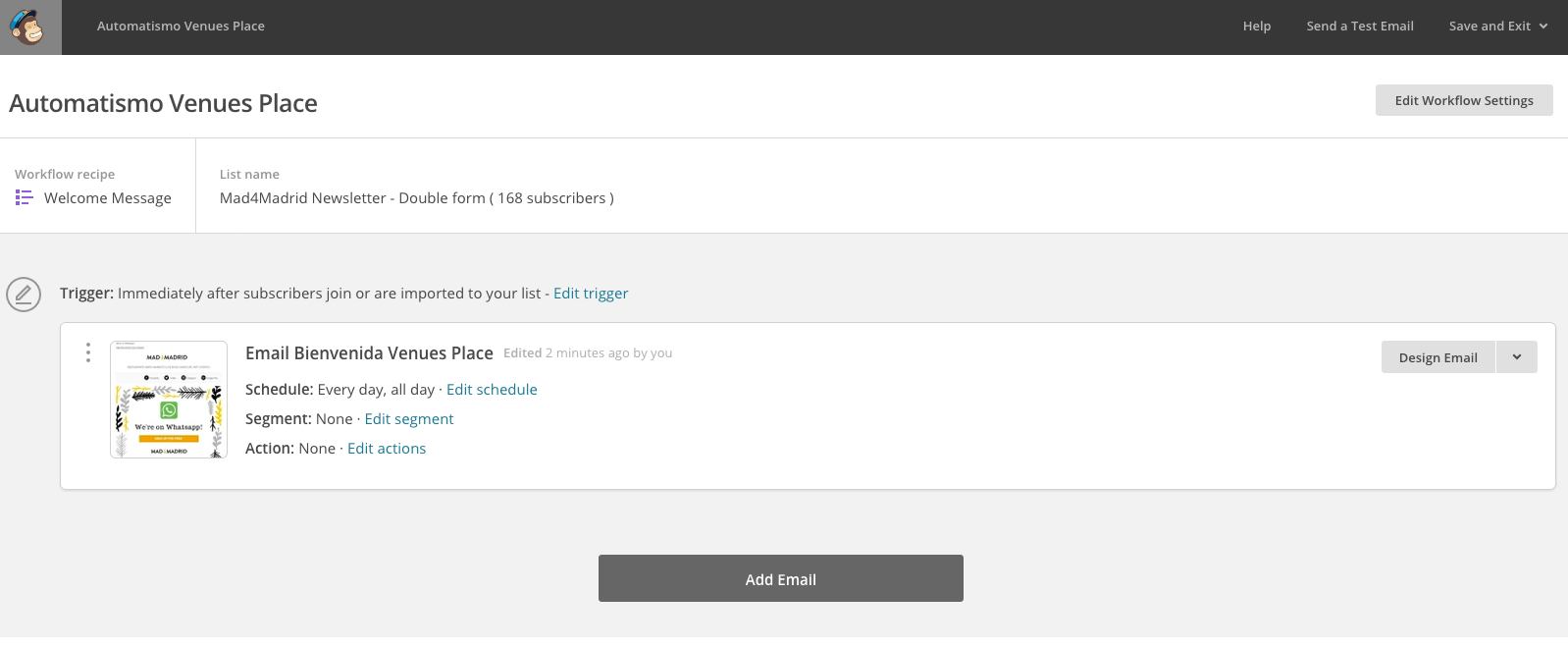Click the three-dot drag handle on email
Screen dimensions: 1568x646
[88, 352]
